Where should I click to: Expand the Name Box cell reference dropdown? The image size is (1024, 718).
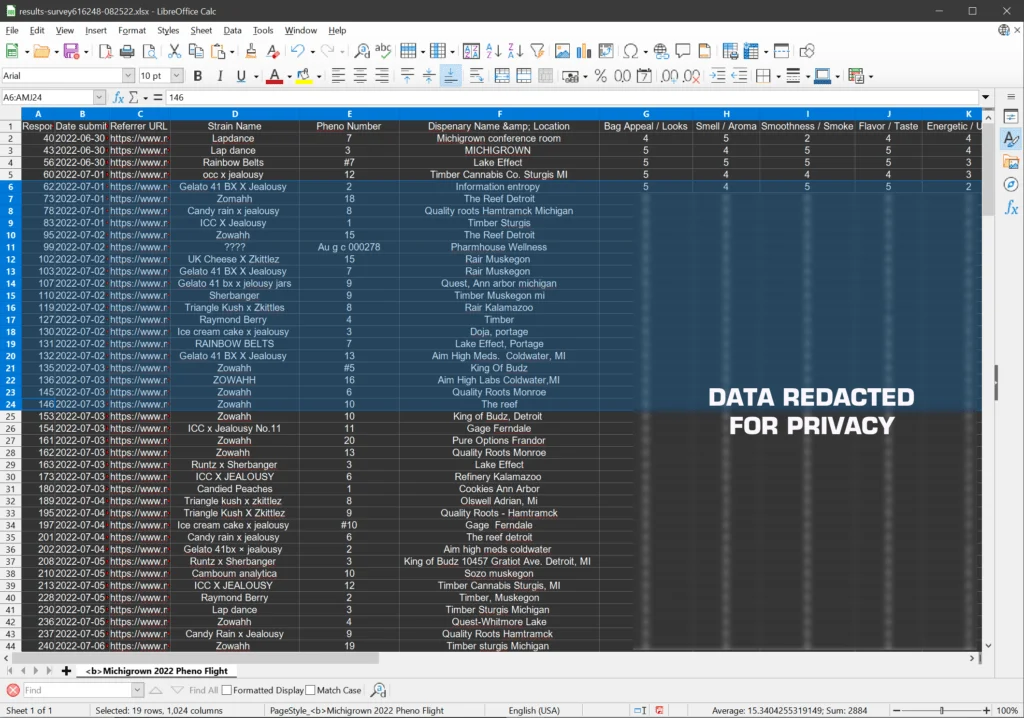(99, 98)
